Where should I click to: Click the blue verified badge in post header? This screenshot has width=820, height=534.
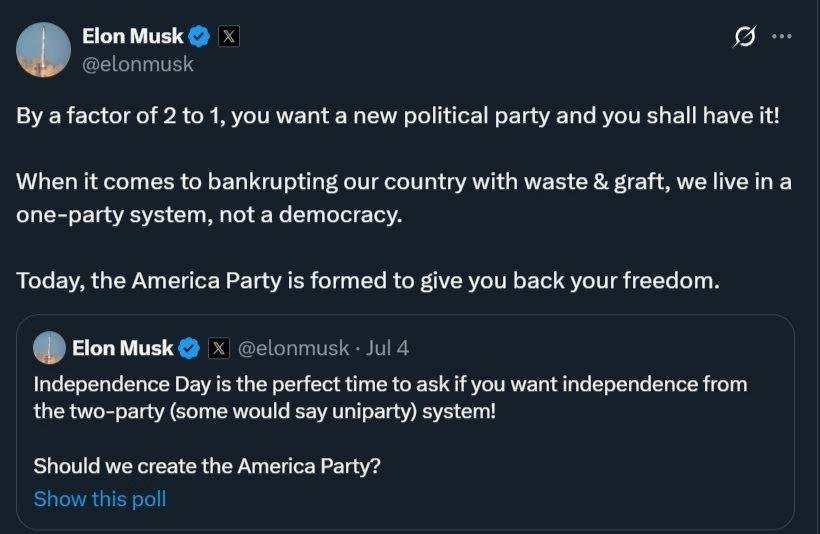coord(200,37)
